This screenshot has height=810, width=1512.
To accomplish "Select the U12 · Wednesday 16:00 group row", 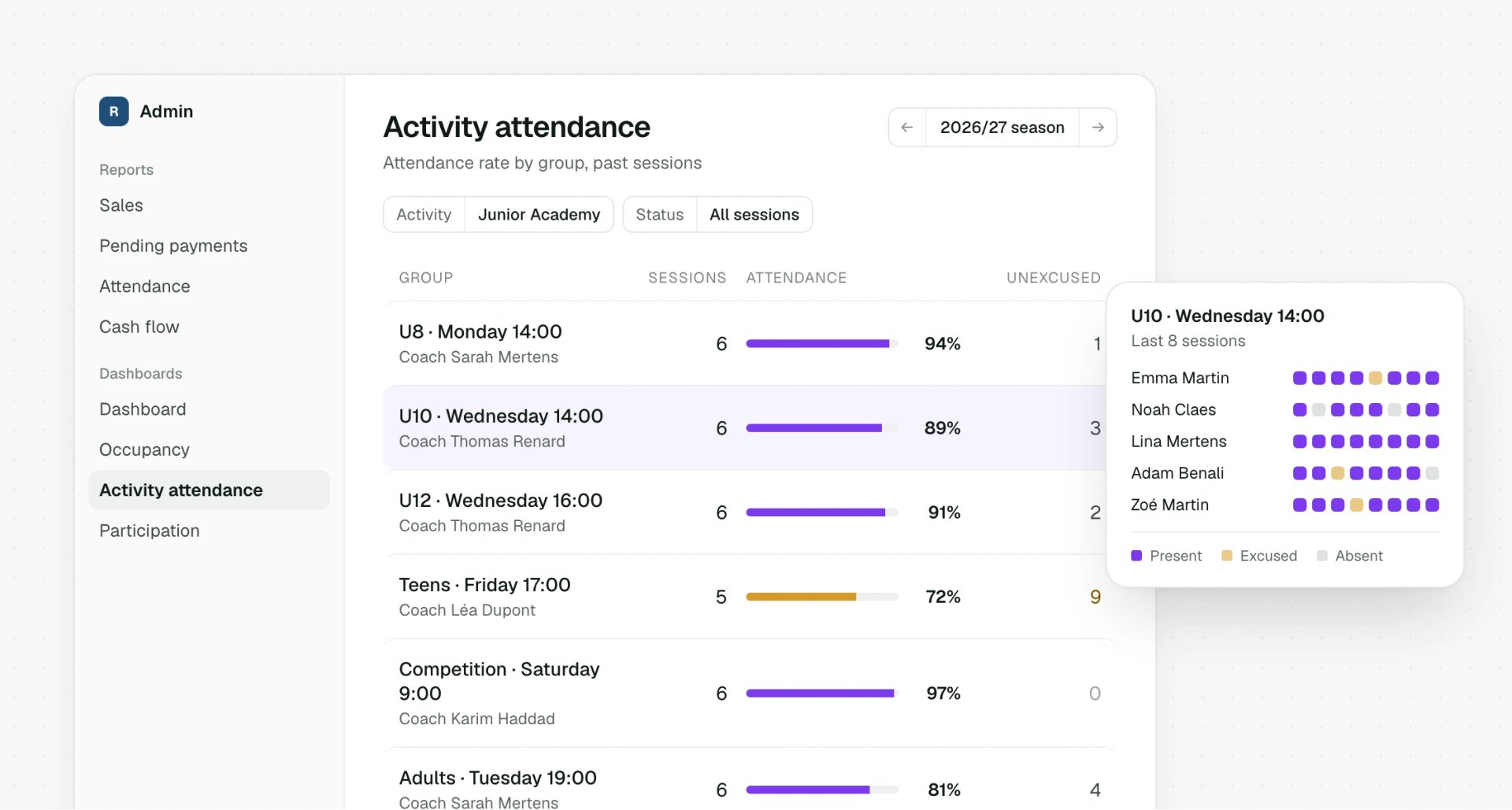I will pos(750,512).
